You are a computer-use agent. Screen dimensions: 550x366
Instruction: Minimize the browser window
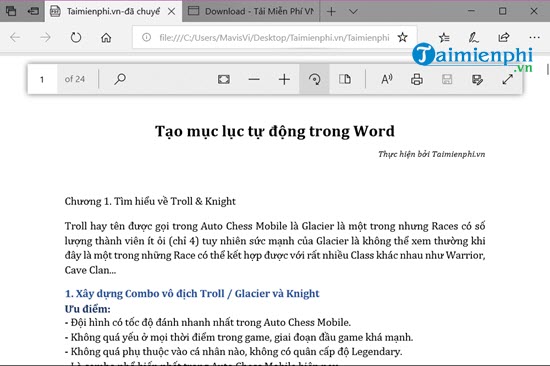471,11
